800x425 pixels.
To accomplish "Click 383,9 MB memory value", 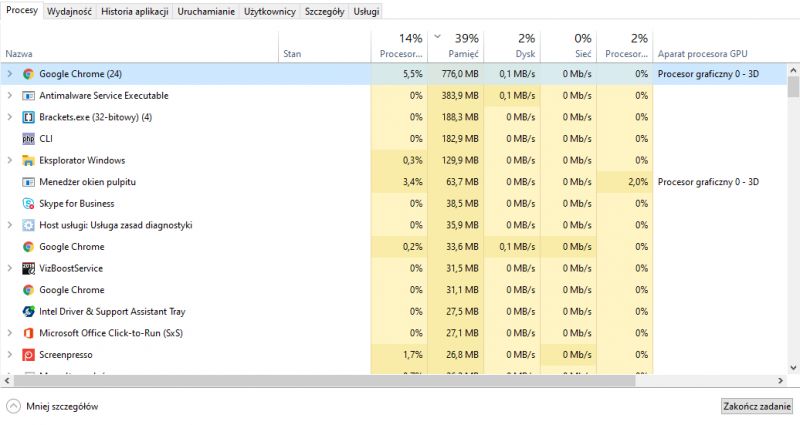I will tap(460, 95).
